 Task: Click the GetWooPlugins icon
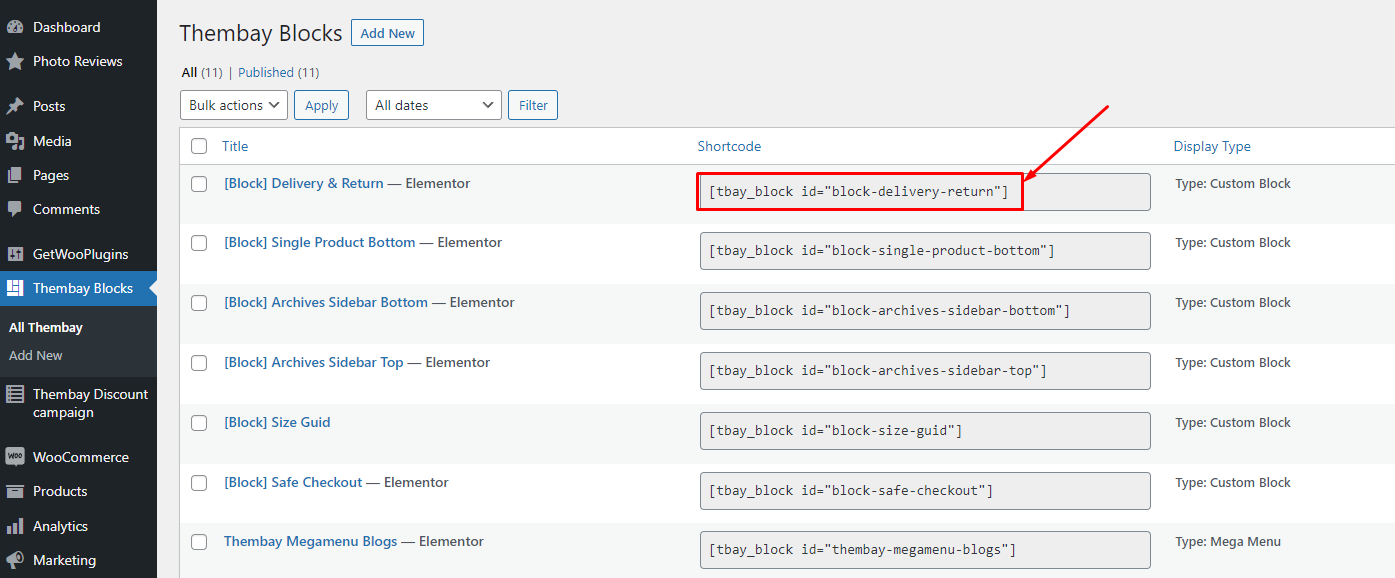pyautogui.click(x=15, y=254)
